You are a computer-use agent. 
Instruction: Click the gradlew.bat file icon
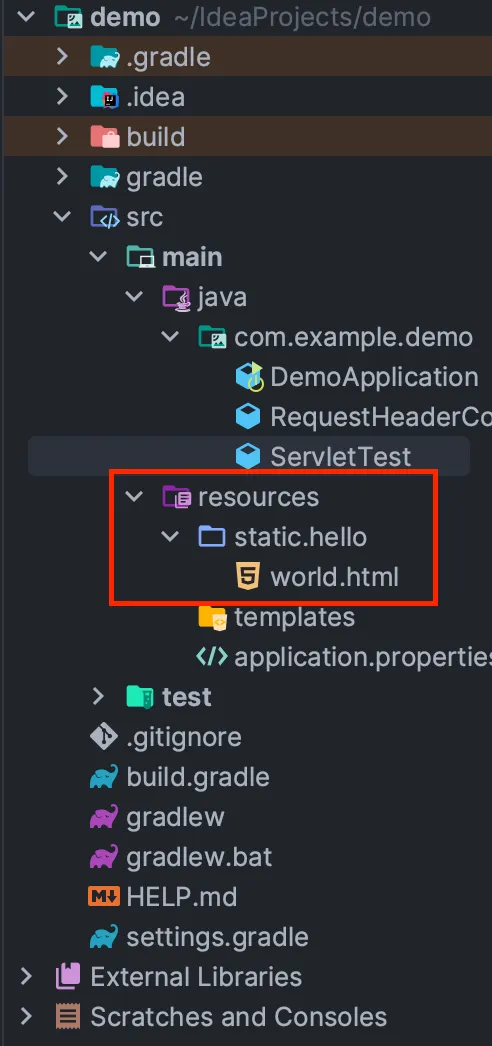point(104,857)
